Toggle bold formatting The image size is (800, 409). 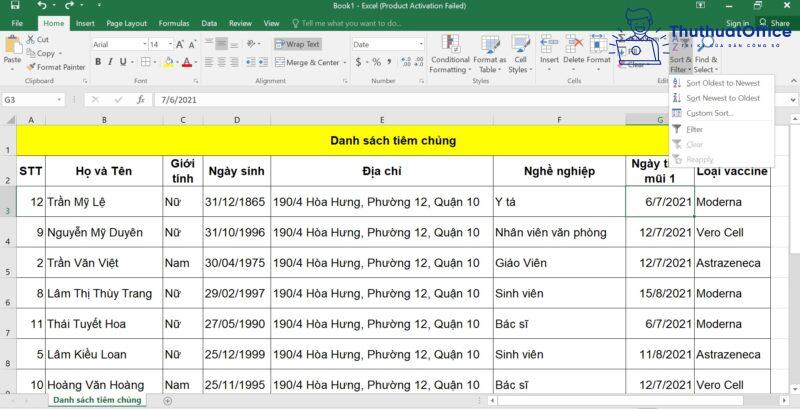point(98,62)
